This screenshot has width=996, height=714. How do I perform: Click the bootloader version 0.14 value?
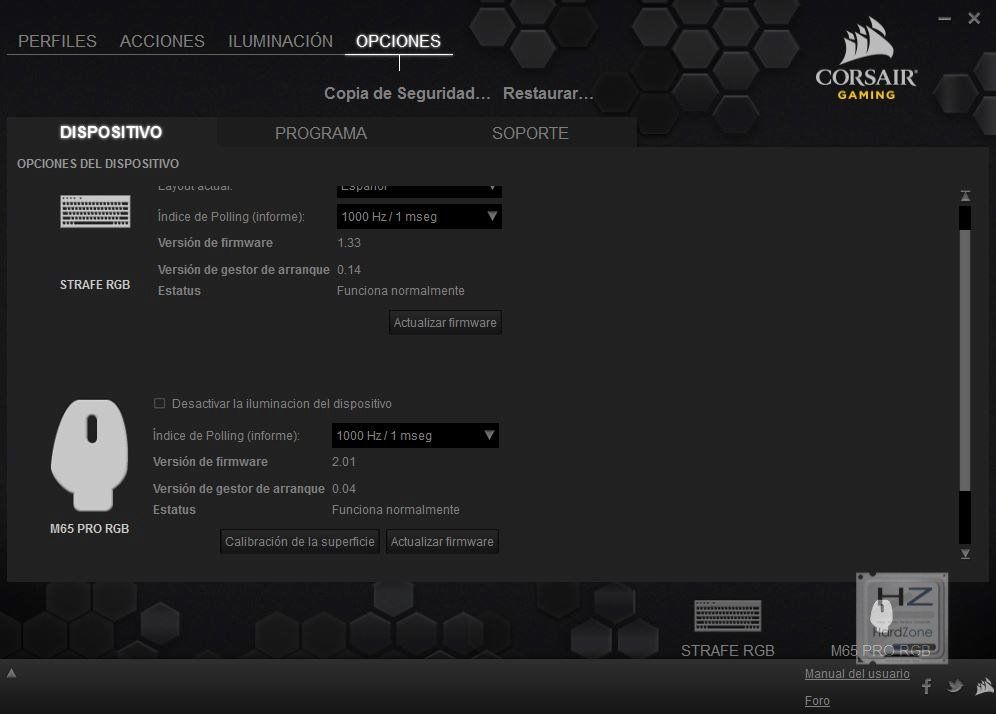tap(349, 270)
